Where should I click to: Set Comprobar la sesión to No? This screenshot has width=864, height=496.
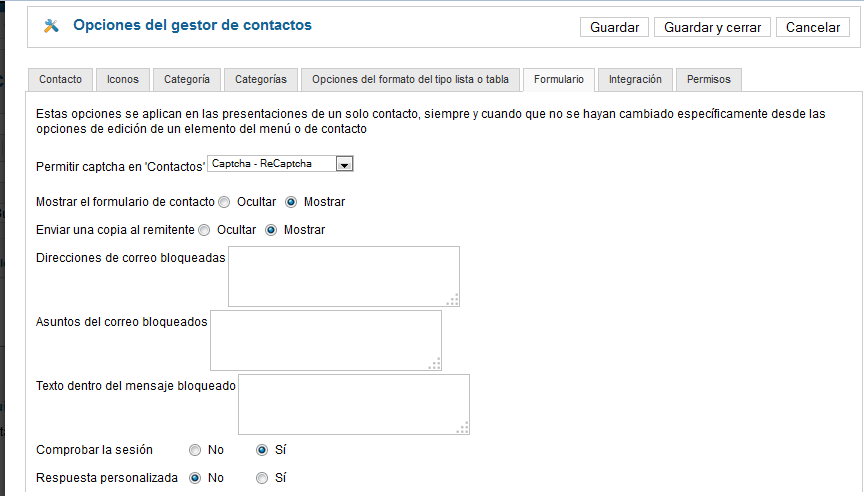click(195, 450)
